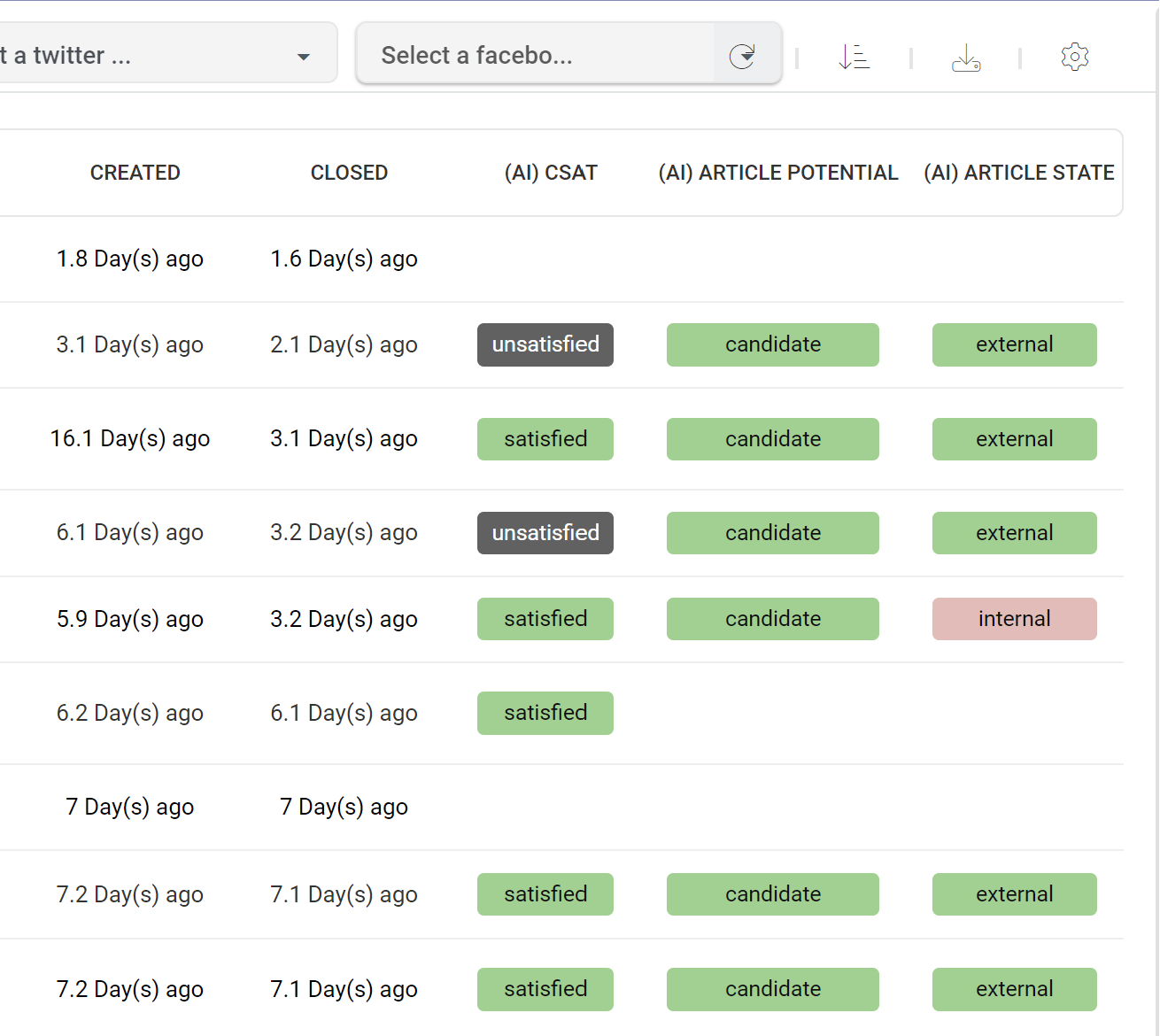The height and width of the screenshot is (1036, 1160).
Task: Click the (AI) CSAT column header
Action: tap(551, 173)
